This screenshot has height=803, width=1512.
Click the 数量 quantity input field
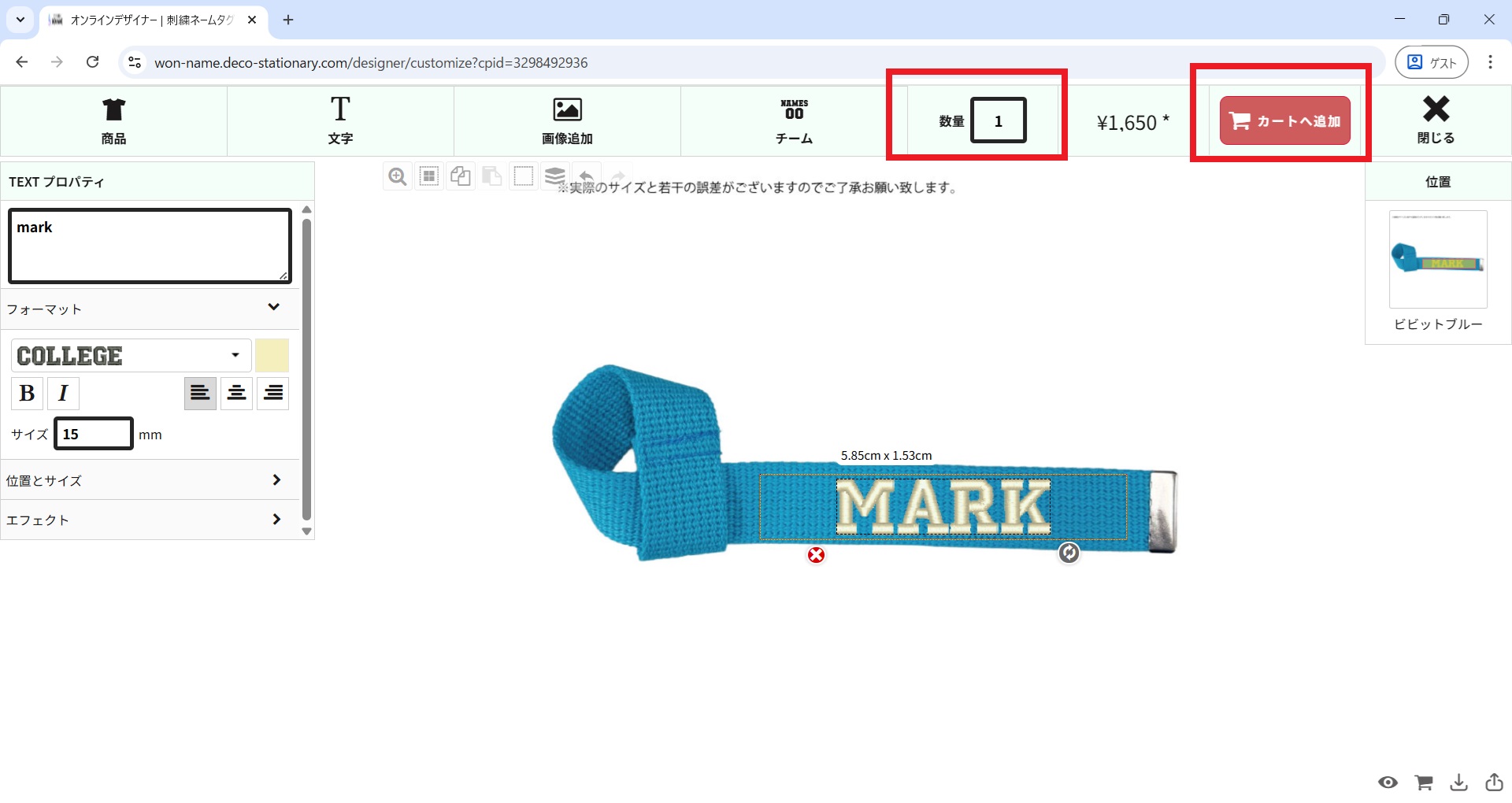999,120
